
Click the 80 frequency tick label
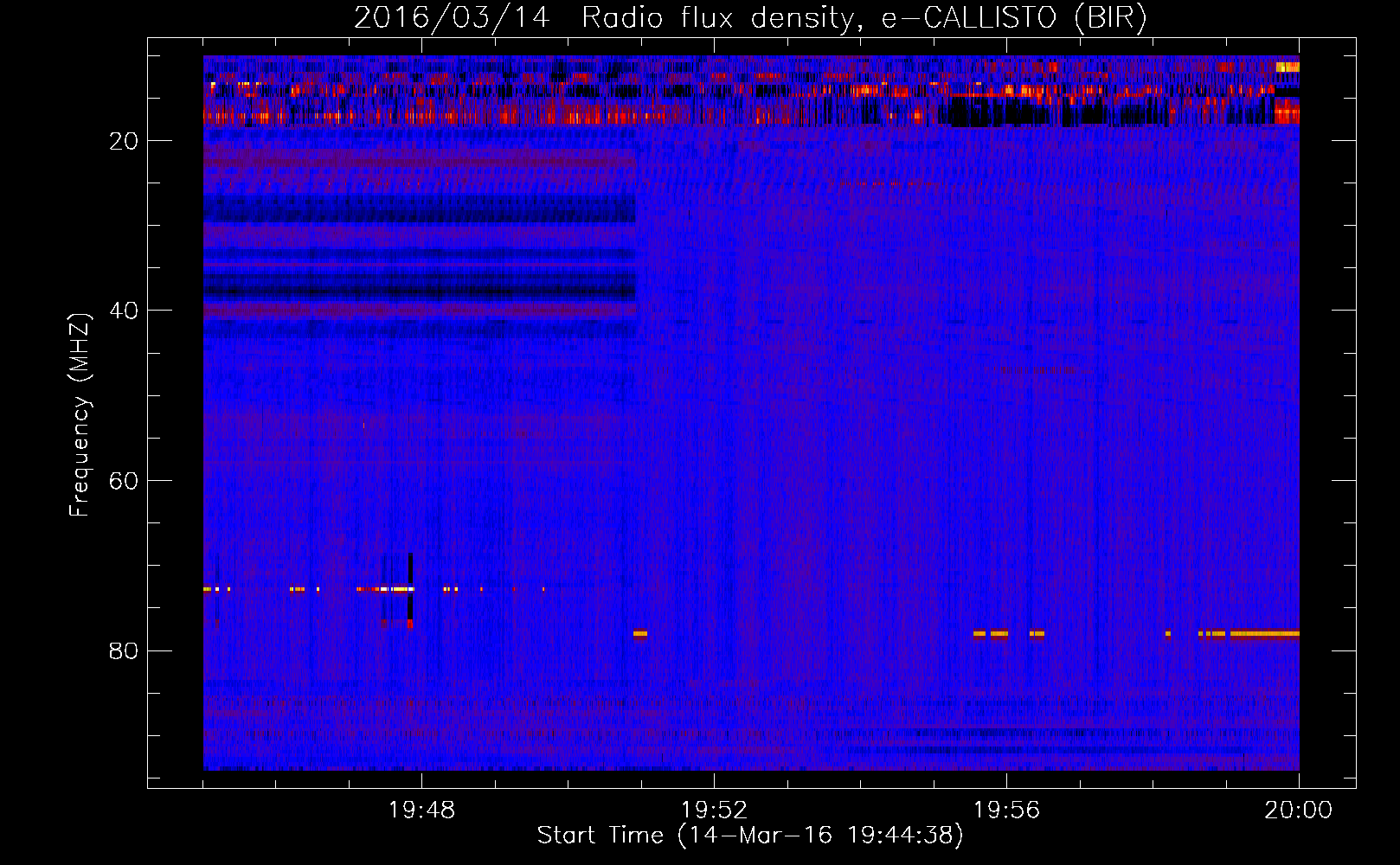(124, 651)
